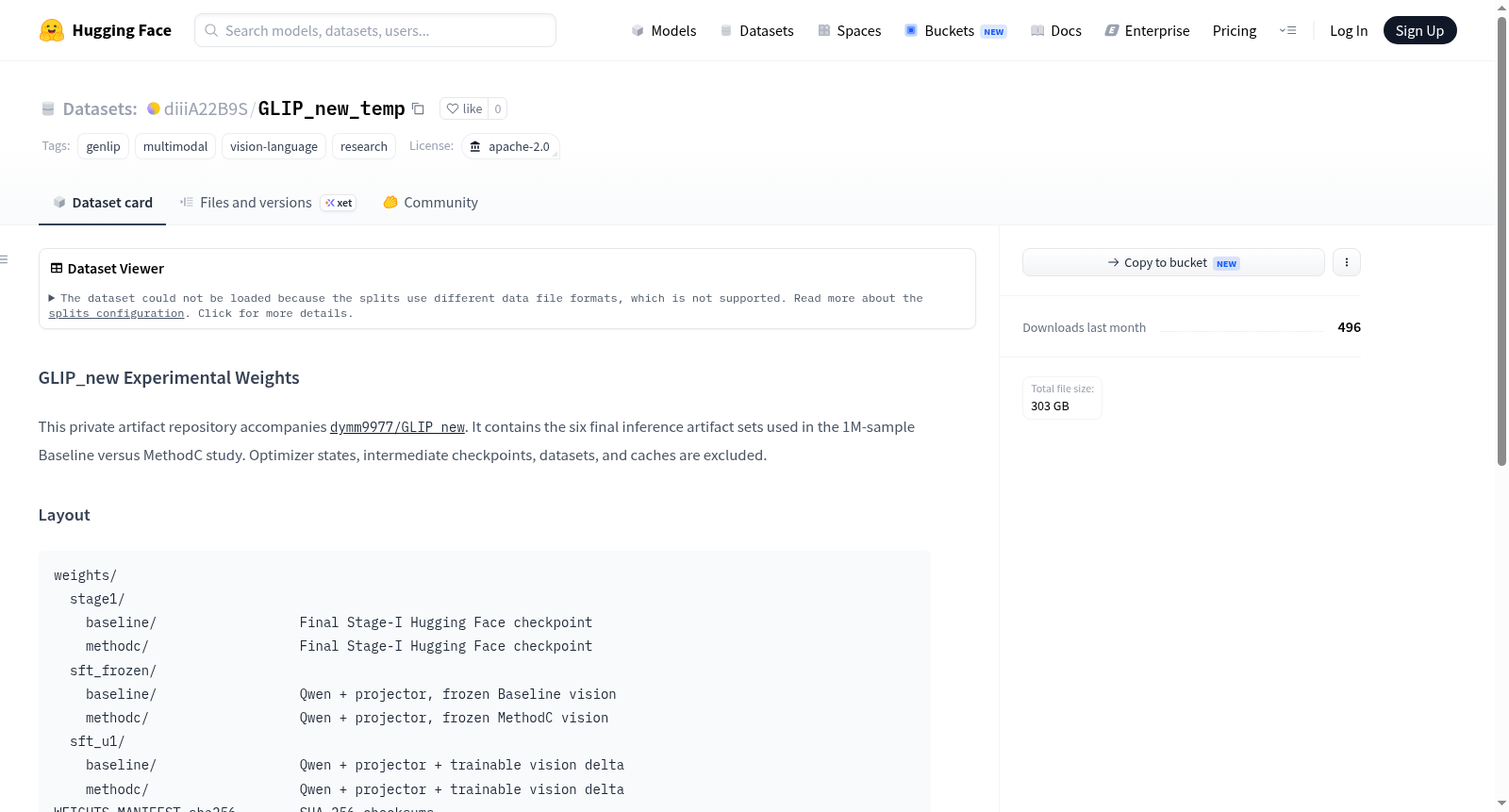The height and width of the screenshot is (812, 1509).
Task: Select the research tag
Action: tap(364, 146)
